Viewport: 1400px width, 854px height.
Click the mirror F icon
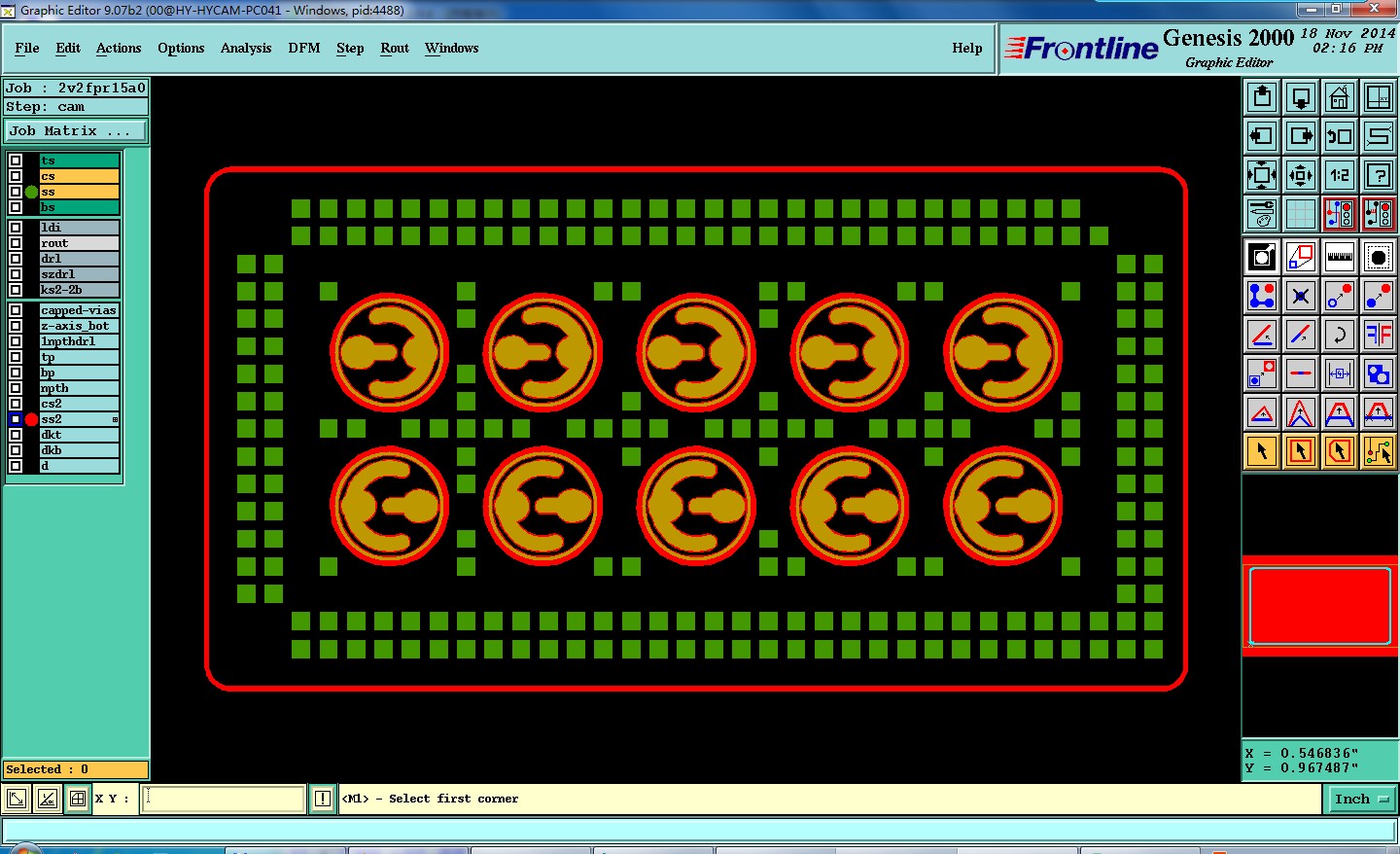(1379, 335)
